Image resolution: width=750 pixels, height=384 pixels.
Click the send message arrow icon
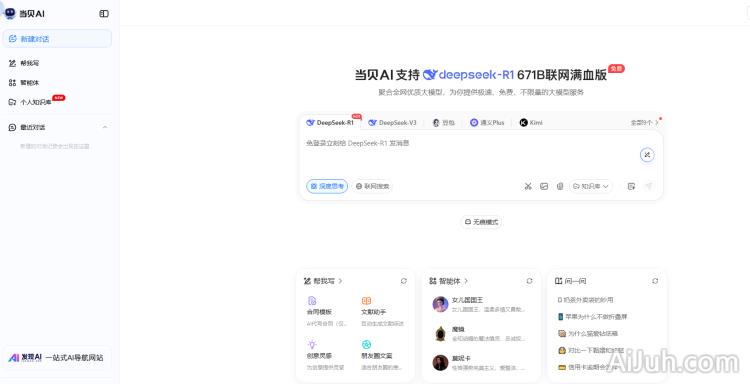[x=649, y=186]
